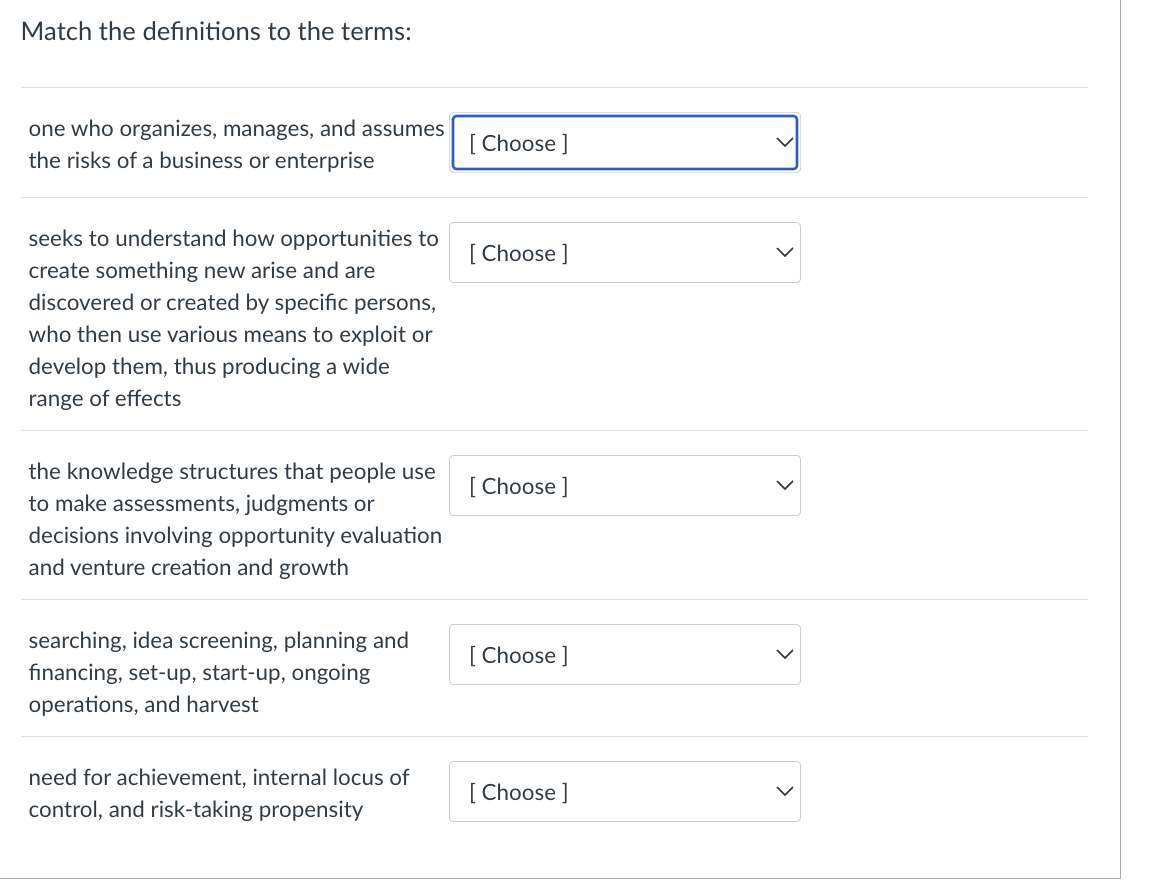Select the '[ Choose ]' placeholder in the last dropdown
Screen dimensions: 1160x896
[519, 792]
